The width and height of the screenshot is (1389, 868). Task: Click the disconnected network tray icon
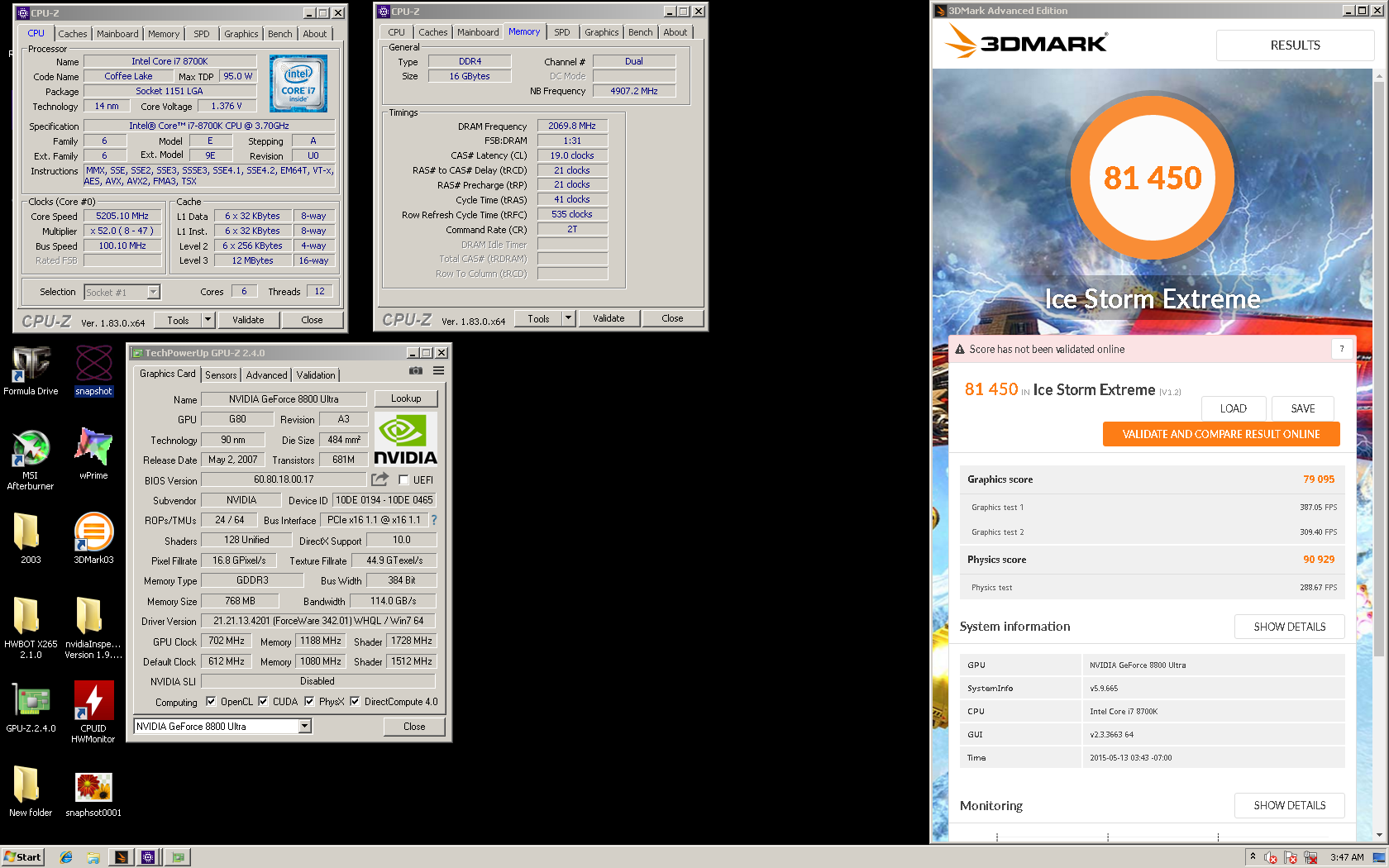tap(1310, 858)
